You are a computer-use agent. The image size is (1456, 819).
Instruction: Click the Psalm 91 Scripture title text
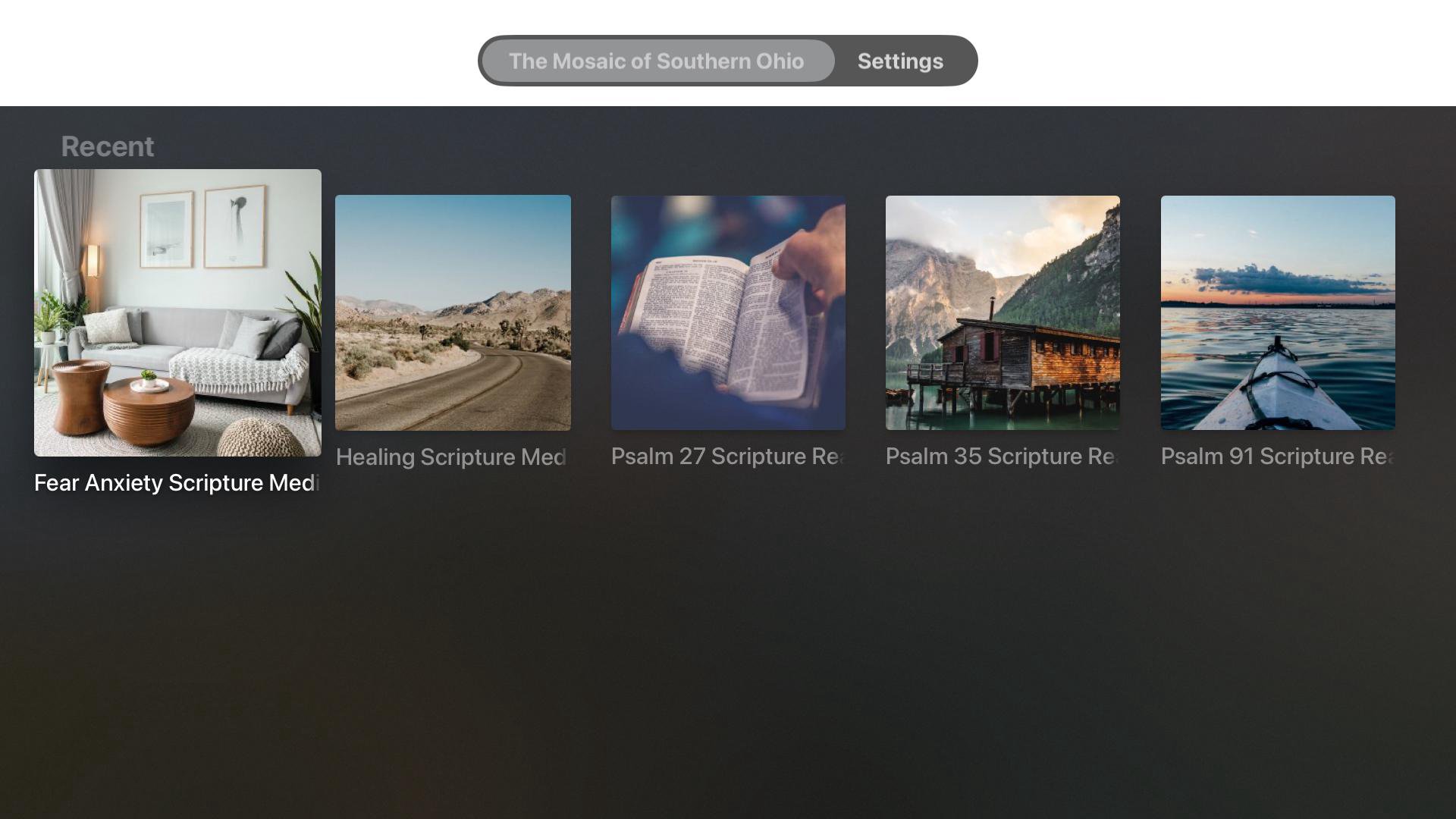[1276, 457]
